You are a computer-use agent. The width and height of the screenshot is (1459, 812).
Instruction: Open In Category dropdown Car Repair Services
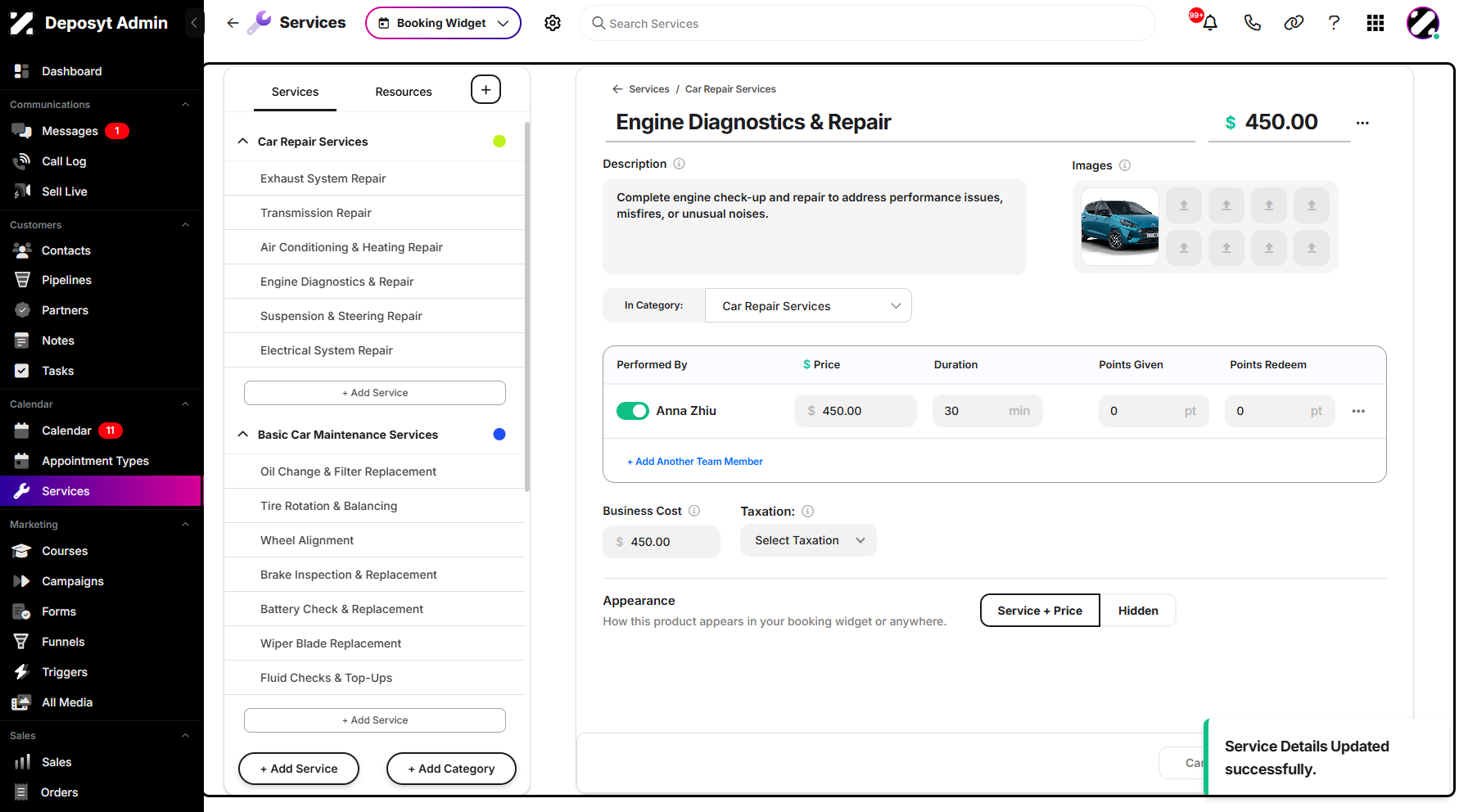(808, 305)
